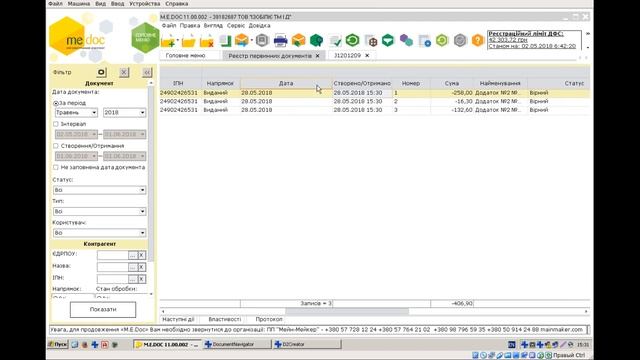Click the Сума column header
This screenshot has width=640, height=360.
tap(451, 83)
